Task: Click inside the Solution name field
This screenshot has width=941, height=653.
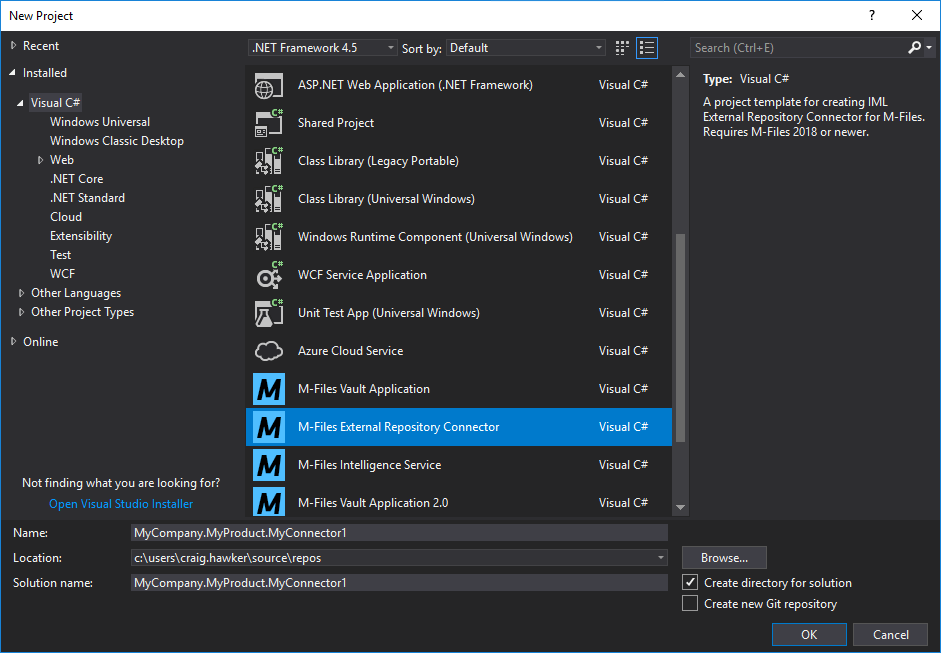Action: coord(400,582)
